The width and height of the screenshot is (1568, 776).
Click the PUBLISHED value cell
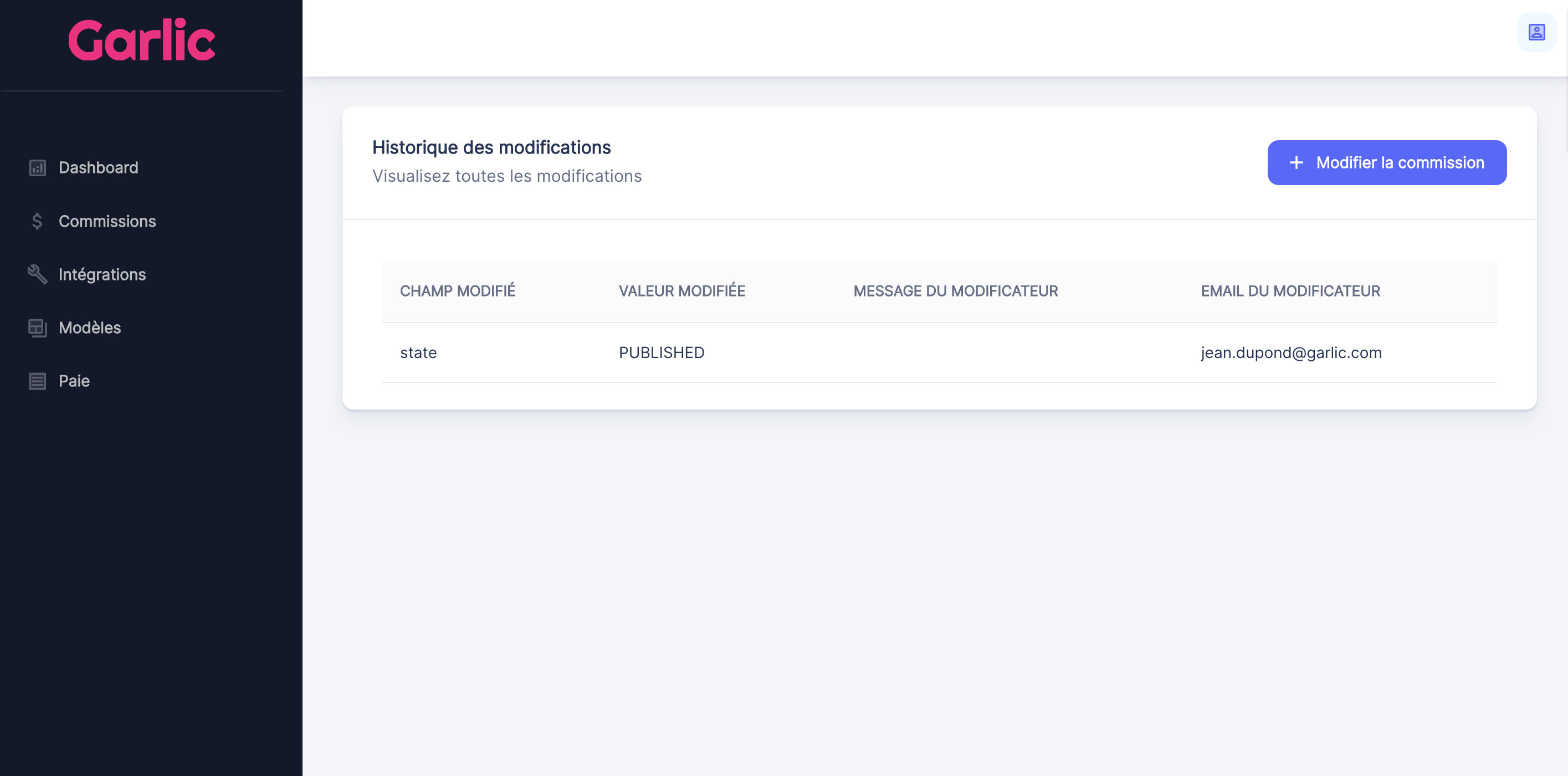click(661, 353)
